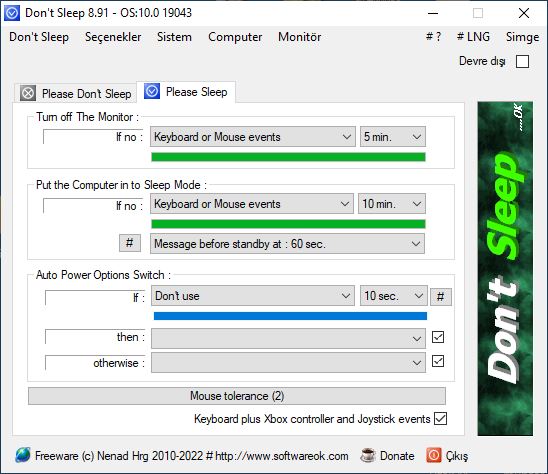
Task: Click the Don't Sleep green banner image
Action: click(x=505, y=268)
